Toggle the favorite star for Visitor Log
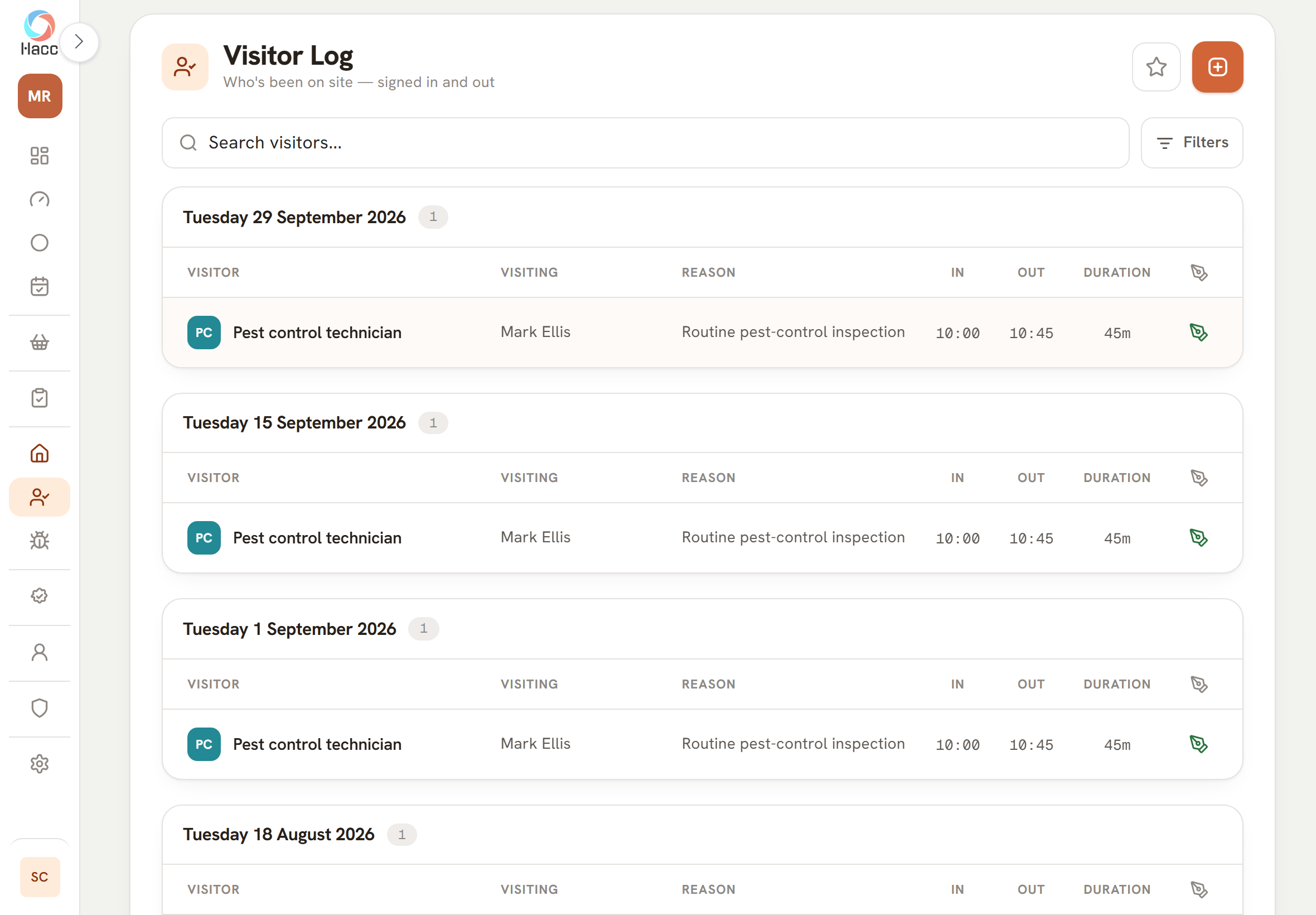Viewport: 1316px width, 915px height. pyautogui.click(x=1156, y=67)
